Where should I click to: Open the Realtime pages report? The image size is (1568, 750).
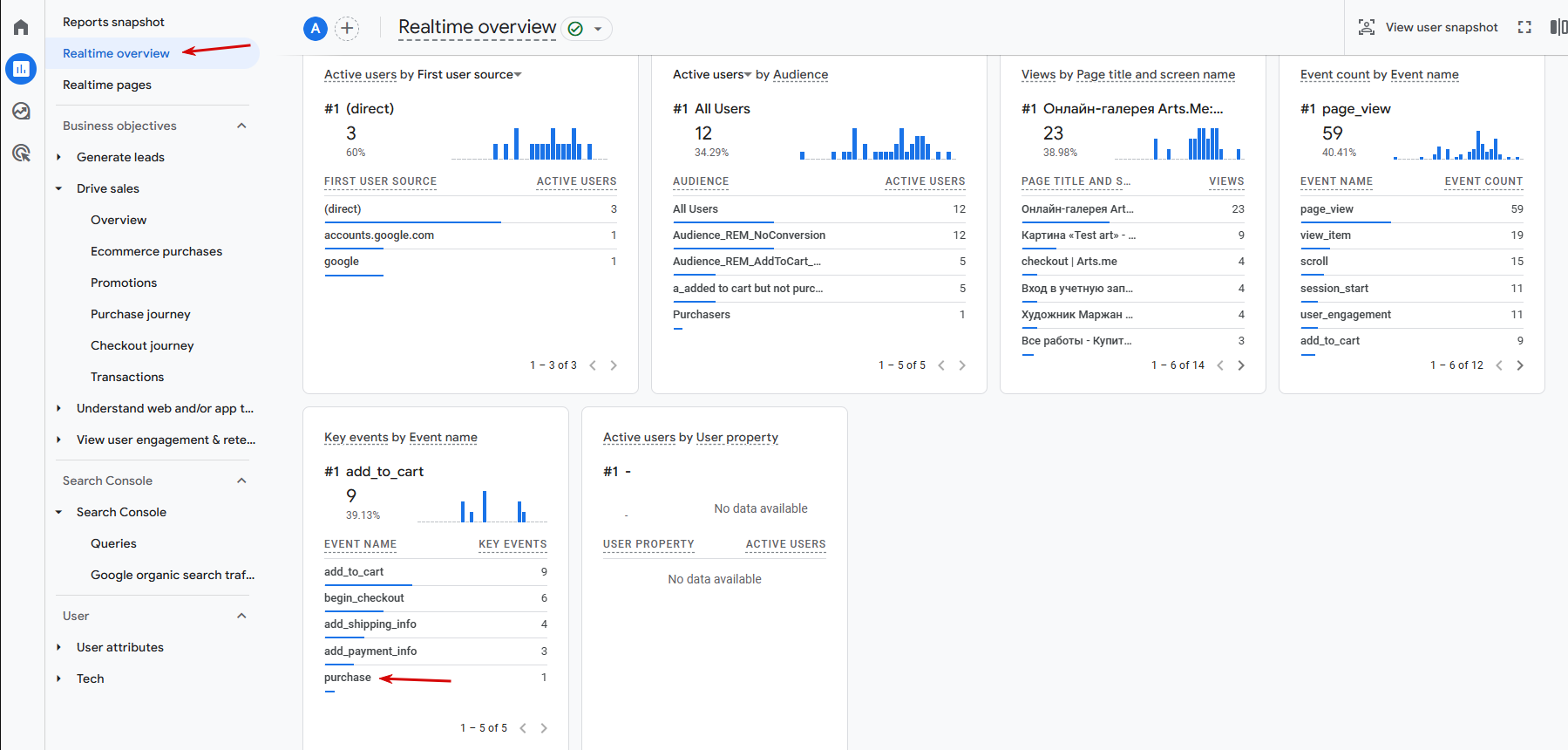[107, 85]
